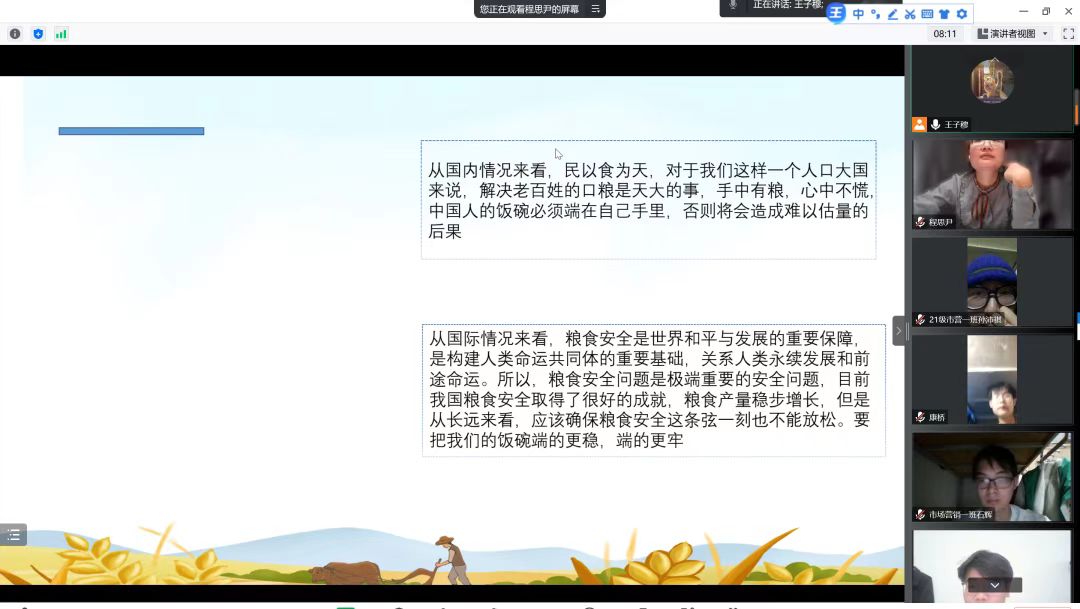Open the meeting info icon

pos(15,33)
